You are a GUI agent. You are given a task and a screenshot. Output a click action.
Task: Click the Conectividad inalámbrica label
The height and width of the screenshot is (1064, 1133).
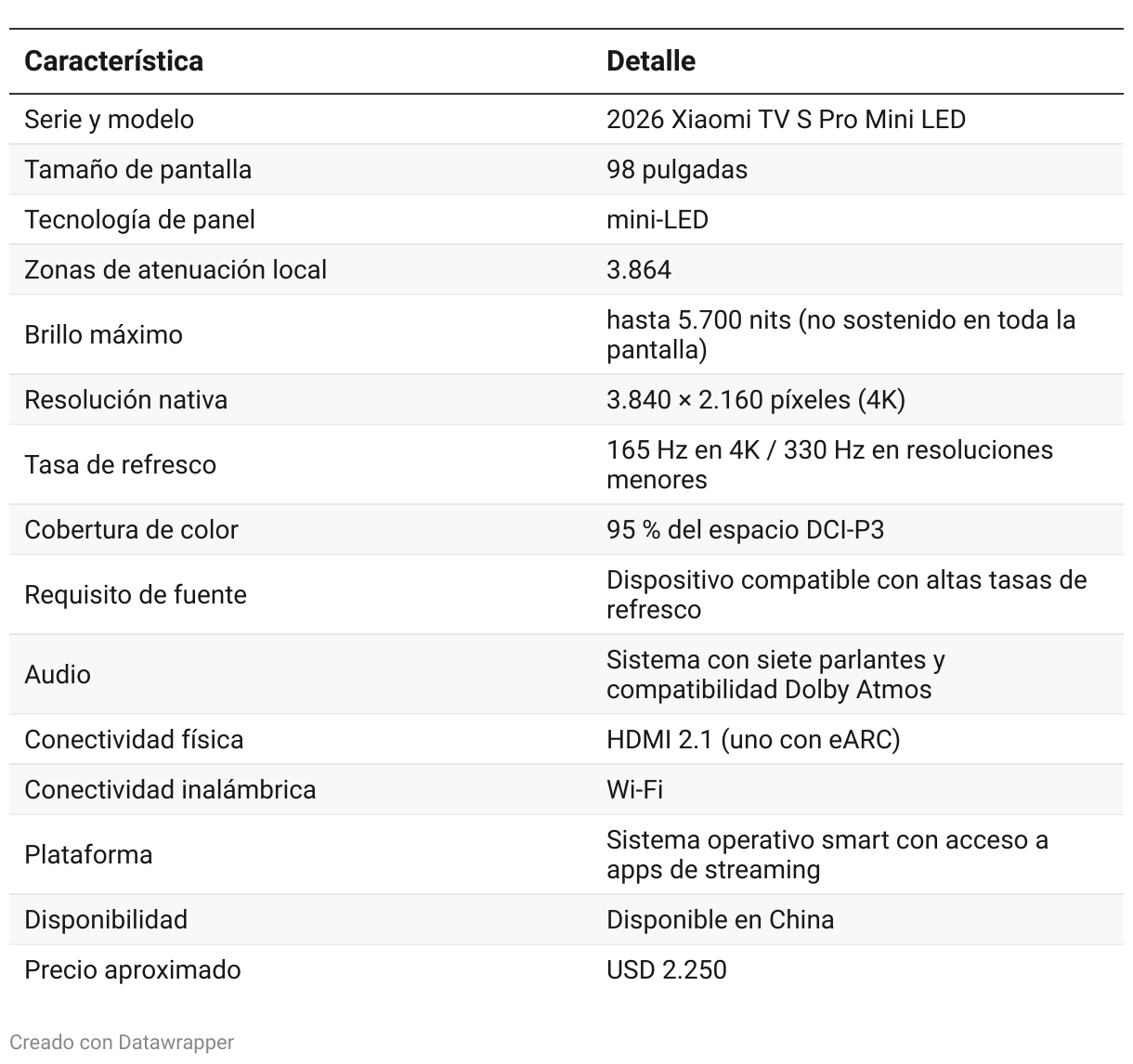click(x=170, y=790)
